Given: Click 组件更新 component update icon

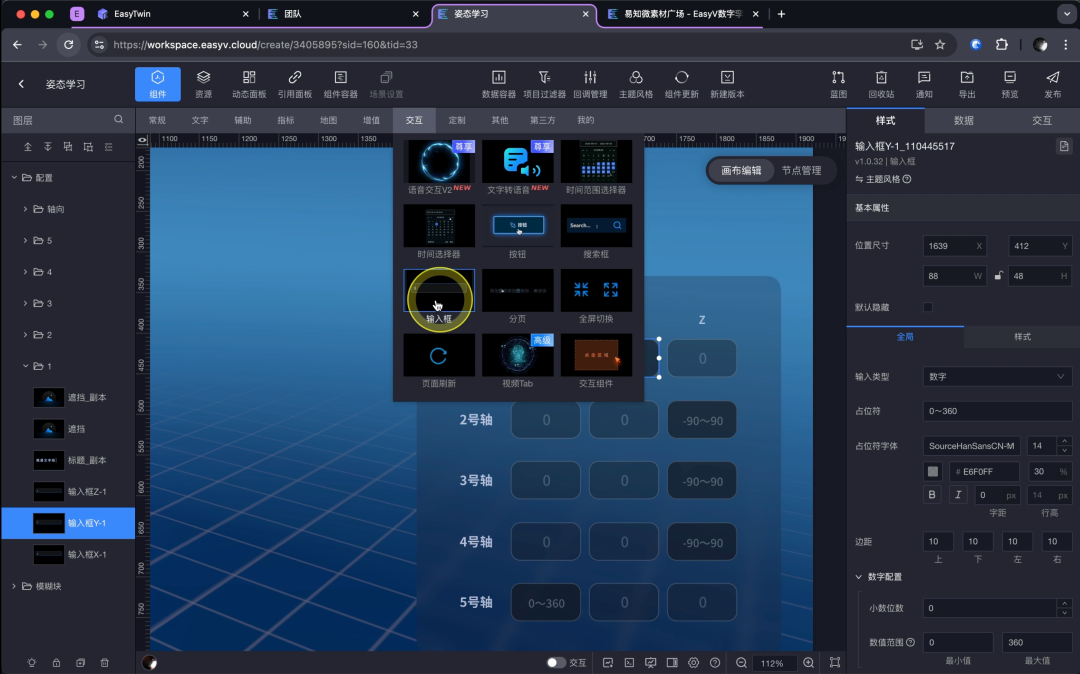Looking at the screenshot, I should (x=681, y=84).
